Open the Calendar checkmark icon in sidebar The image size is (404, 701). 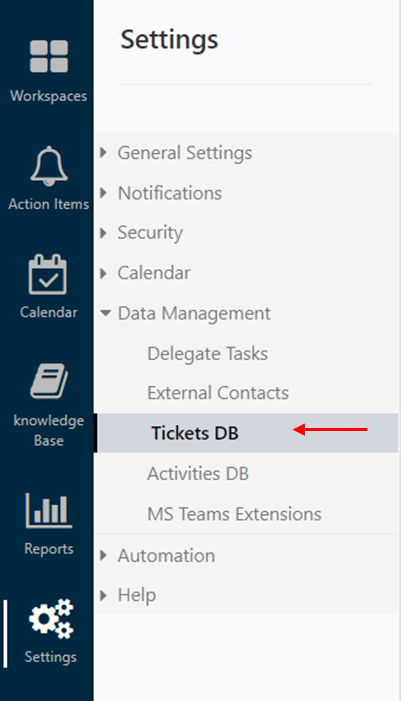(x=48, y=274)
